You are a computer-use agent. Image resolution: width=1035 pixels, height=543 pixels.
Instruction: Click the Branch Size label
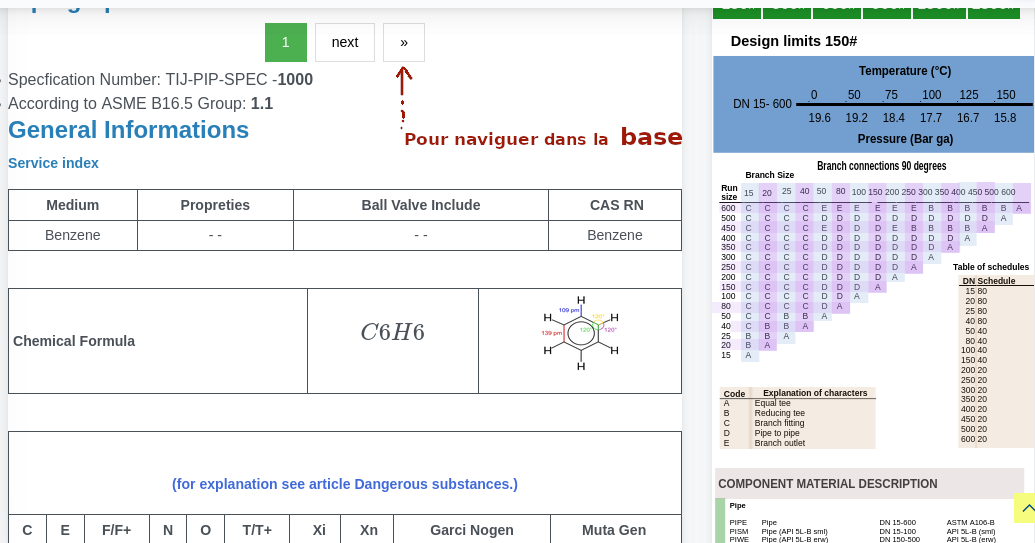770,175
